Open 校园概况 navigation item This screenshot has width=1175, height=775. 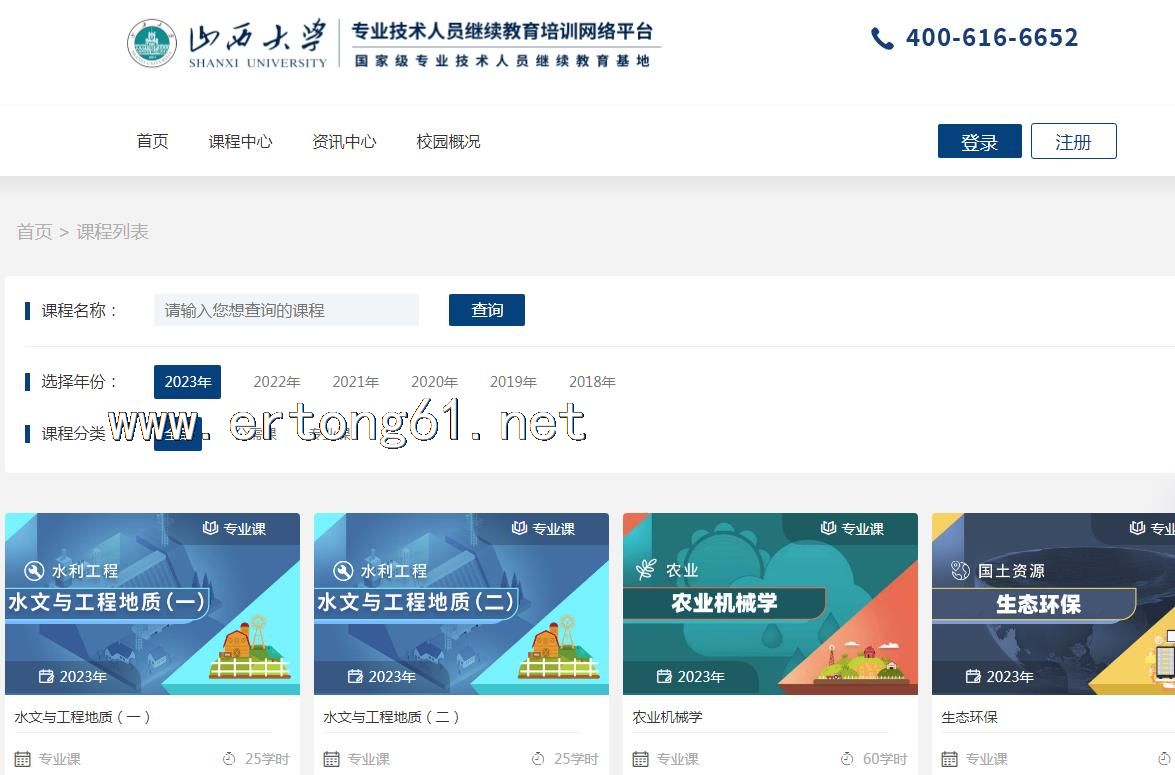tap(448, 142)
